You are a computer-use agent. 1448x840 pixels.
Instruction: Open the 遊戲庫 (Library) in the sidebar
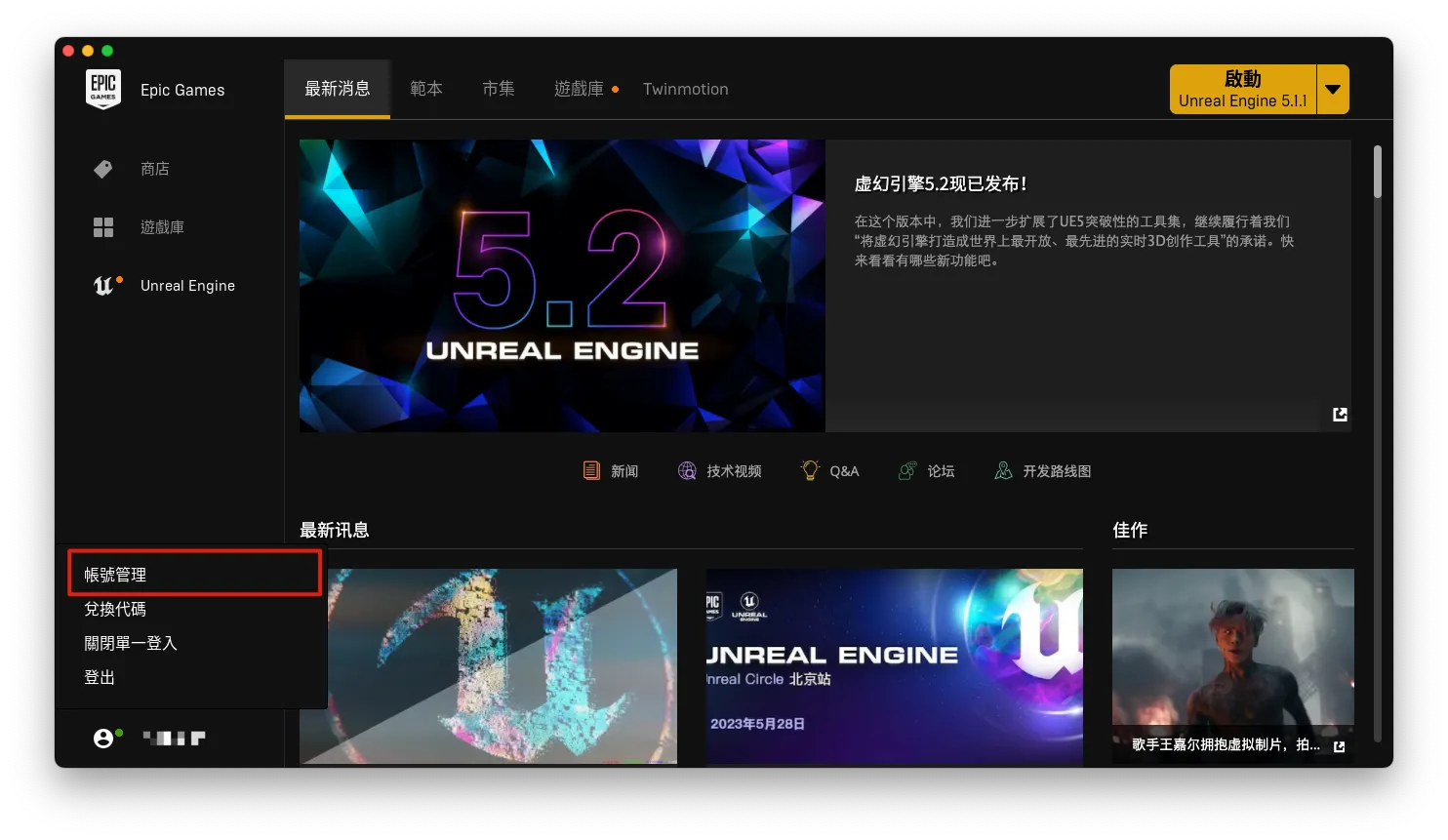162,226
